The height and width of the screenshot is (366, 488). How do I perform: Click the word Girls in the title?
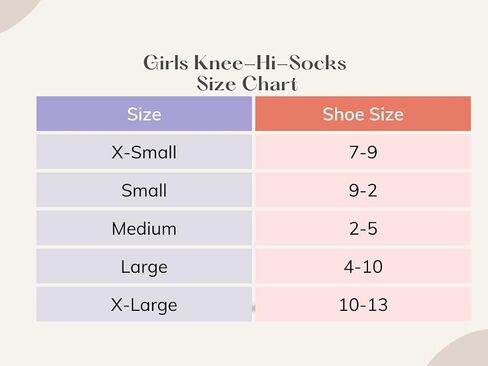(x=166, y=62)
